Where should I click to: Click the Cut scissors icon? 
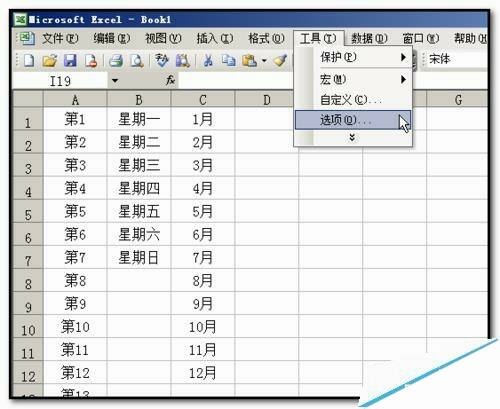pos(208,61)
